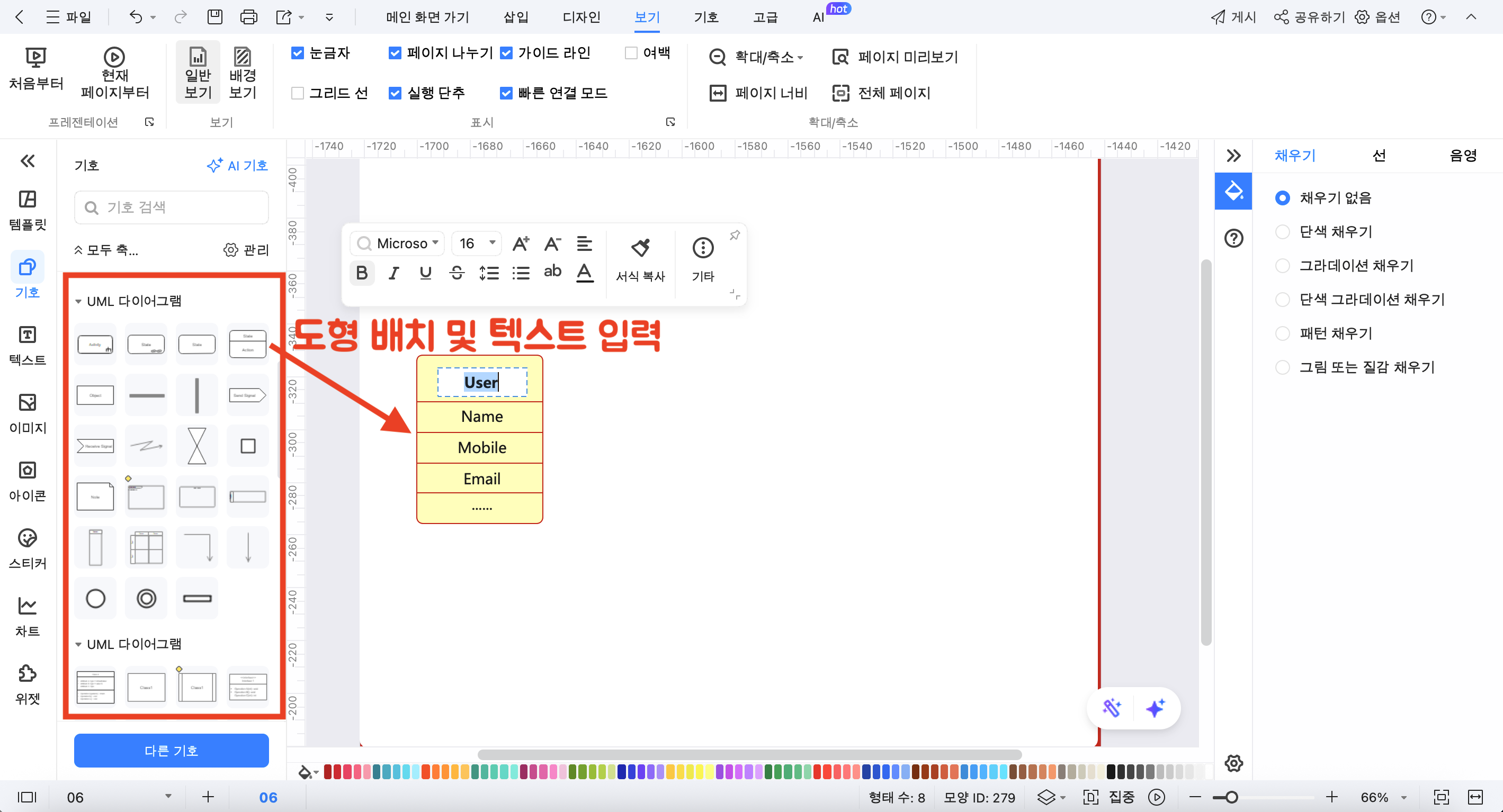Click Manage (관리) in symbol panel
Screen dimensions: 1503x812
click(x=246, y=250)
